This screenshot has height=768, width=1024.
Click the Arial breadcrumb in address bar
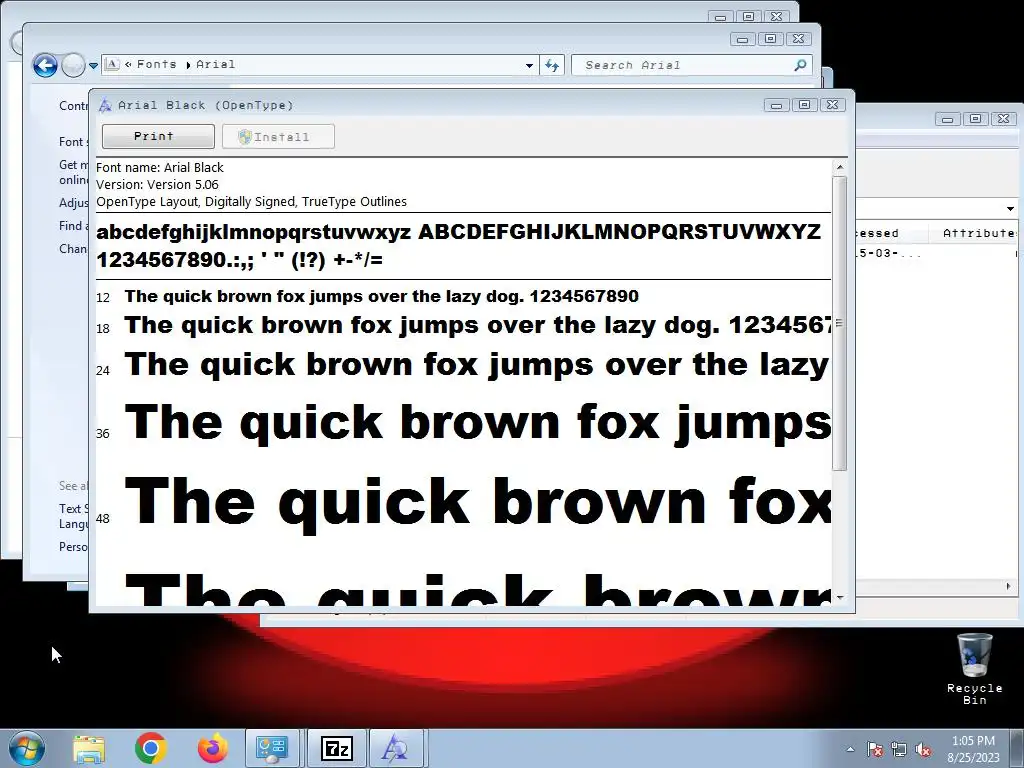[216, 64]
